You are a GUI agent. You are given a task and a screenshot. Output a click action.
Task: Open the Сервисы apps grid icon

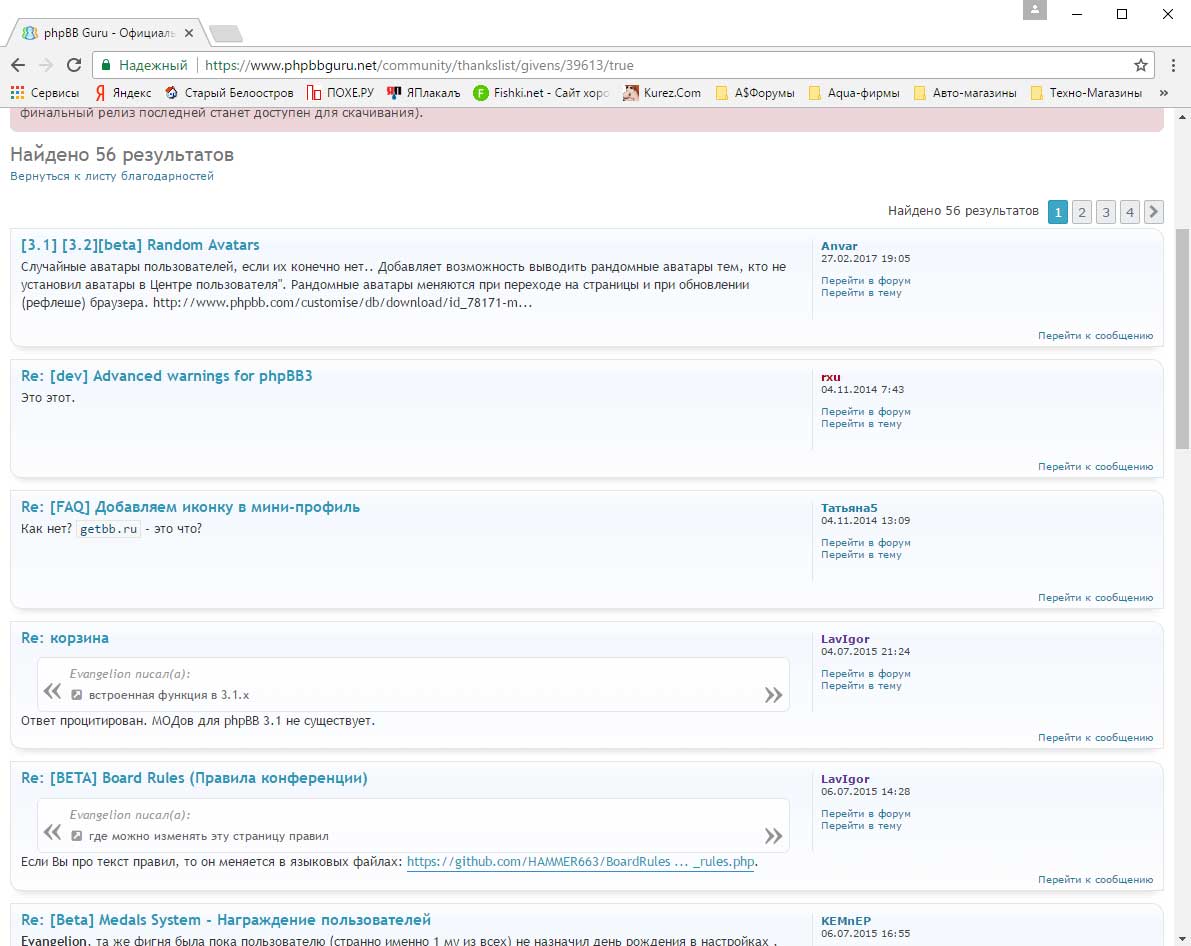(x=17, y=93)
